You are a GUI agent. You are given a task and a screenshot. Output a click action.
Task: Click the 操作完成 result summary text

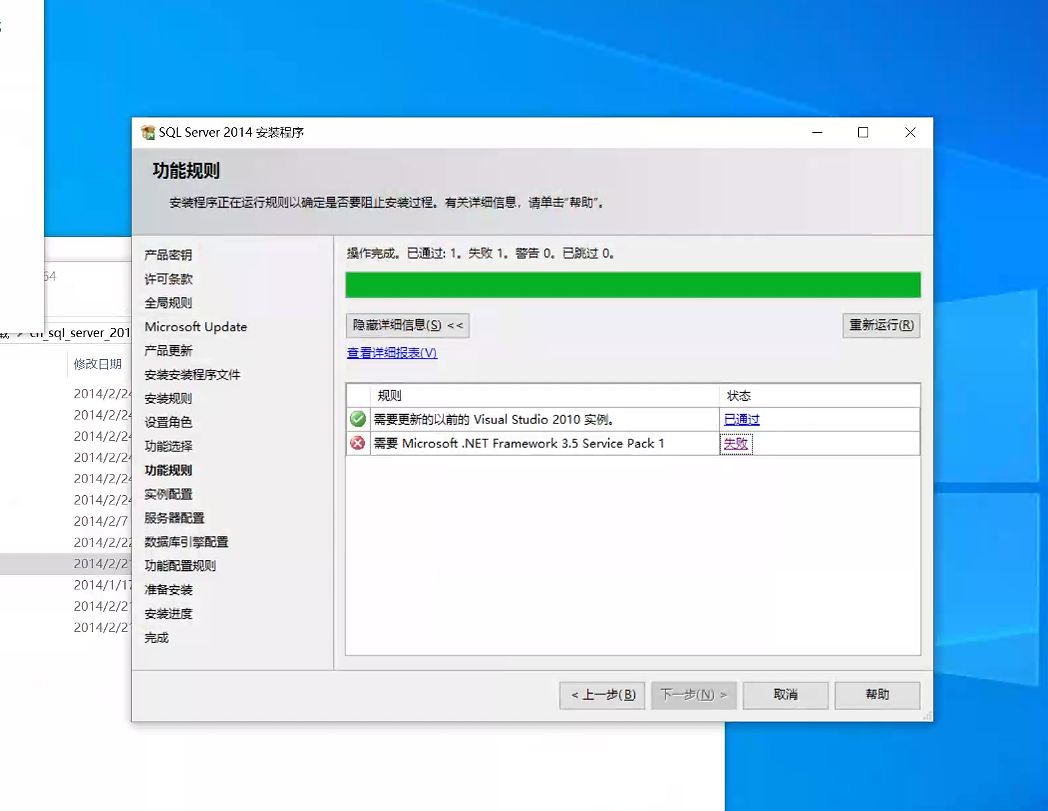tap(480, 253)
